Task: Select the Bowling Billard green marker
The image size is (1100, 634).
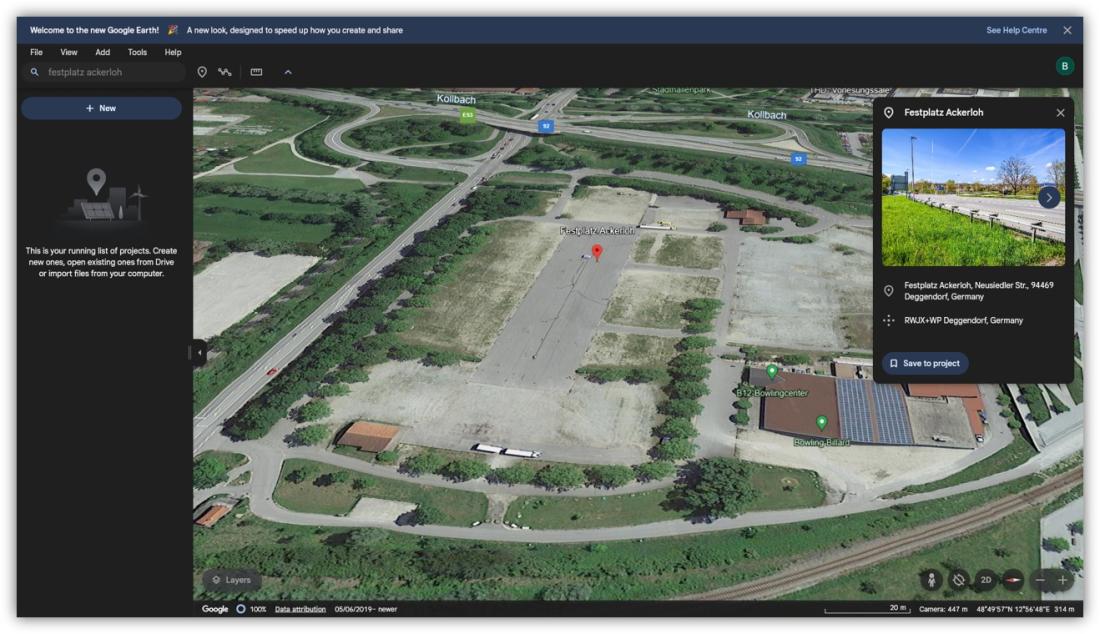Action: (x=821, y=422)
